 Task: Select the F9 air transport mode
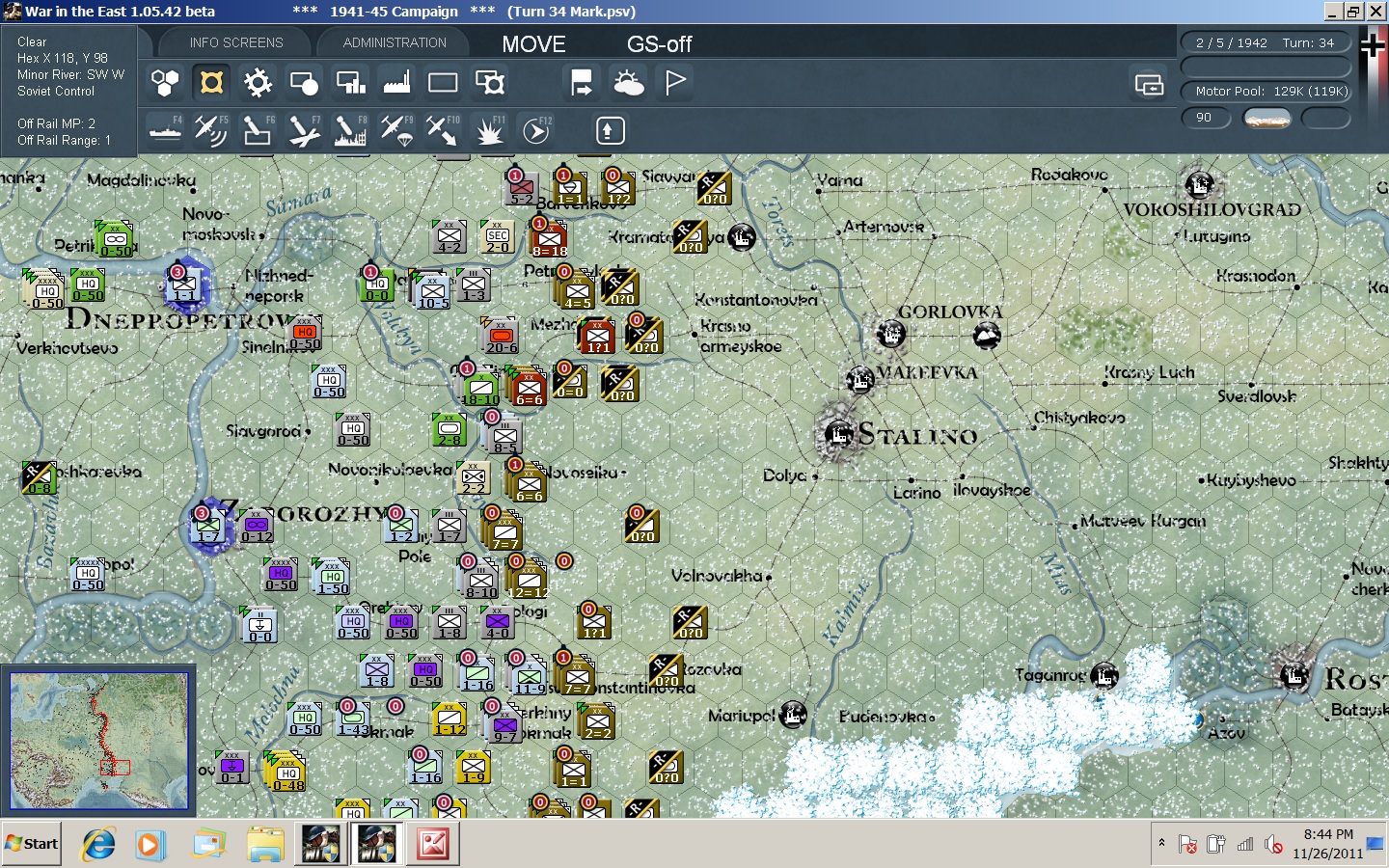tap(396, 130)
